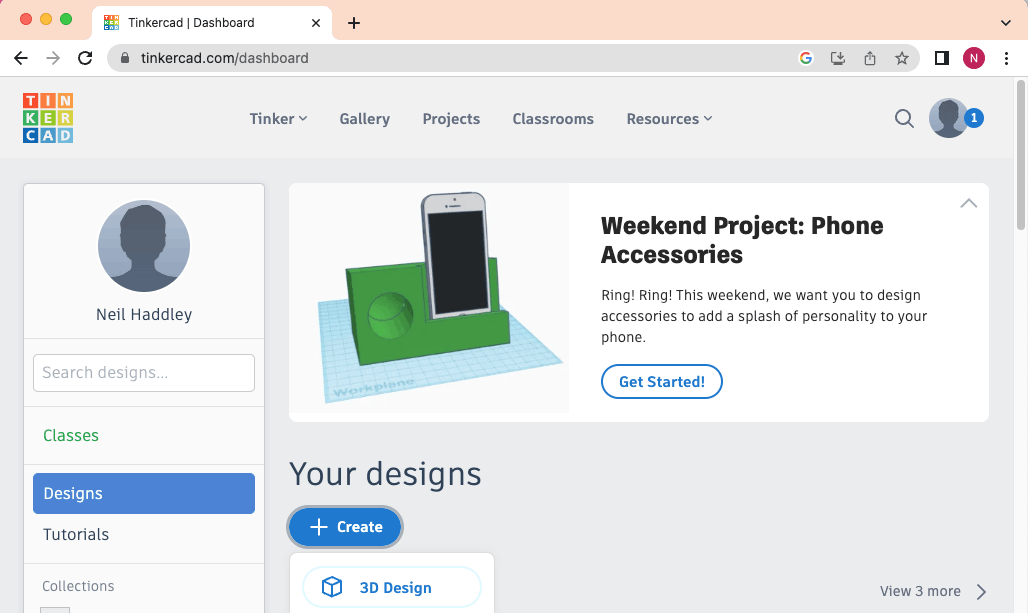
Task: Click the profile avatar with notification badge
Action: [x=949, y=118]
